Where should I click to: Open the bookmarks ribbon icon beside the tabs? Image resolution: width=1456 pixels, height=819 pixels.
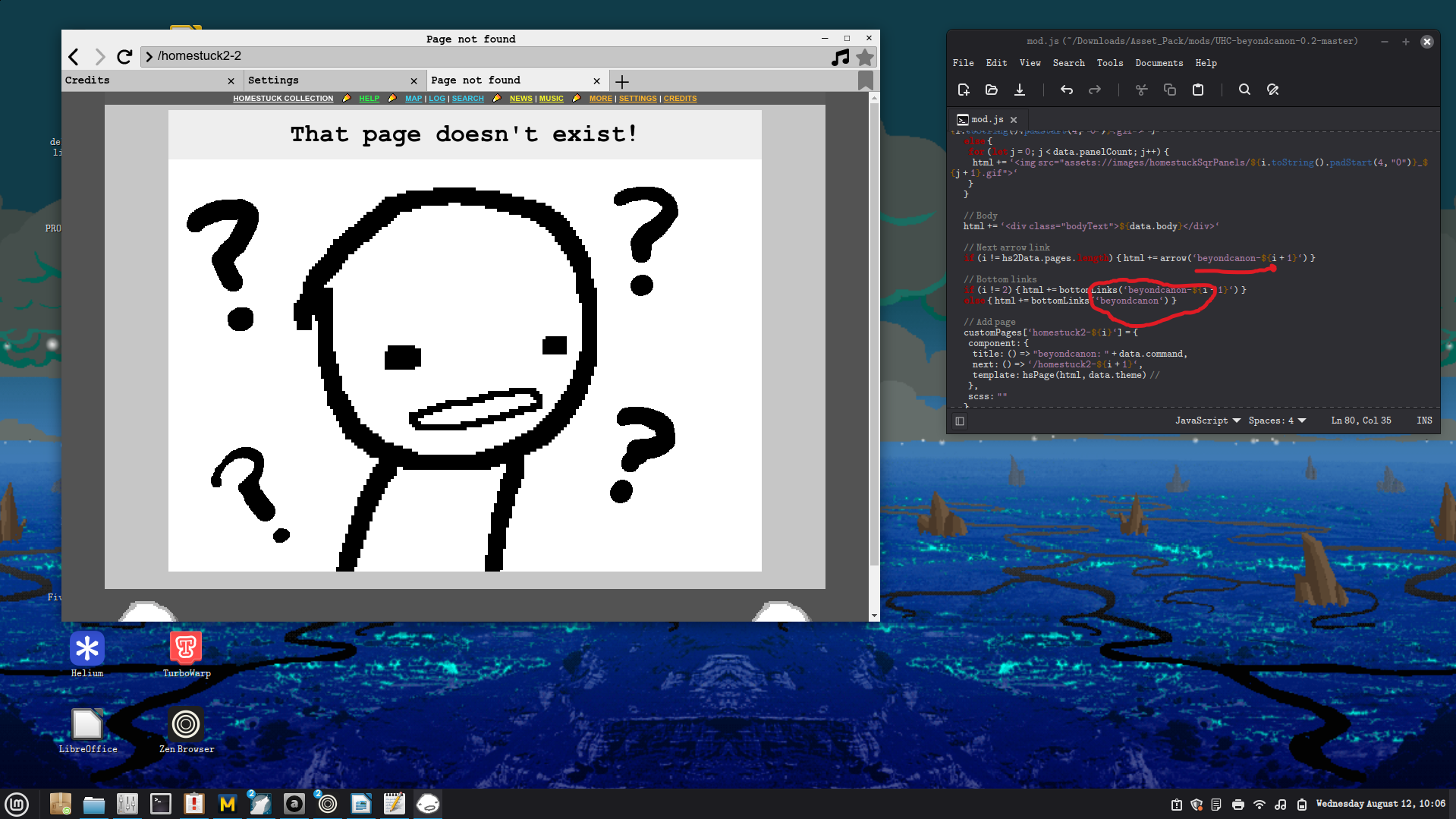(865, 80)
